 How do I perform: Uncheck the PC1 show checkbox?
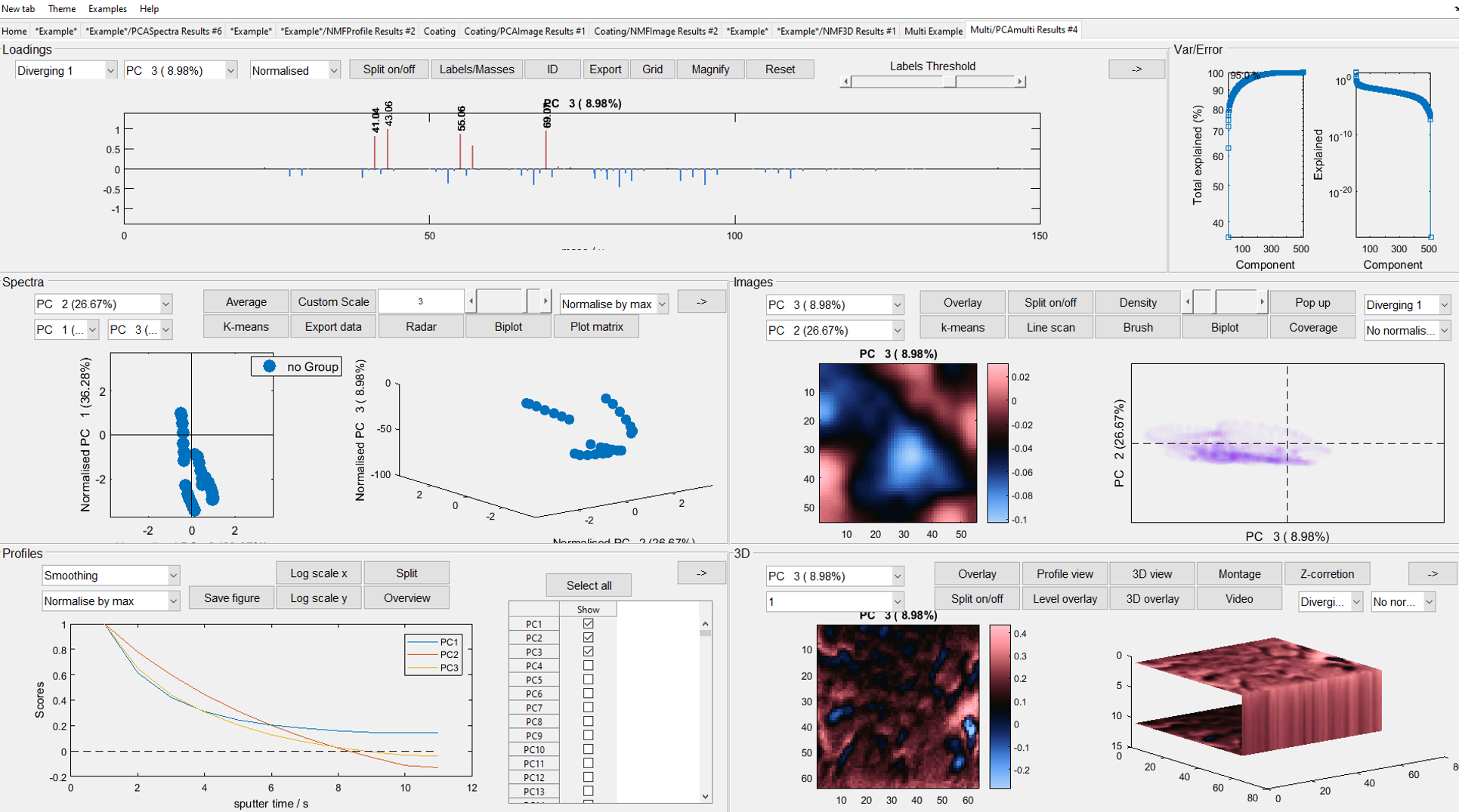tap(588, 624)
